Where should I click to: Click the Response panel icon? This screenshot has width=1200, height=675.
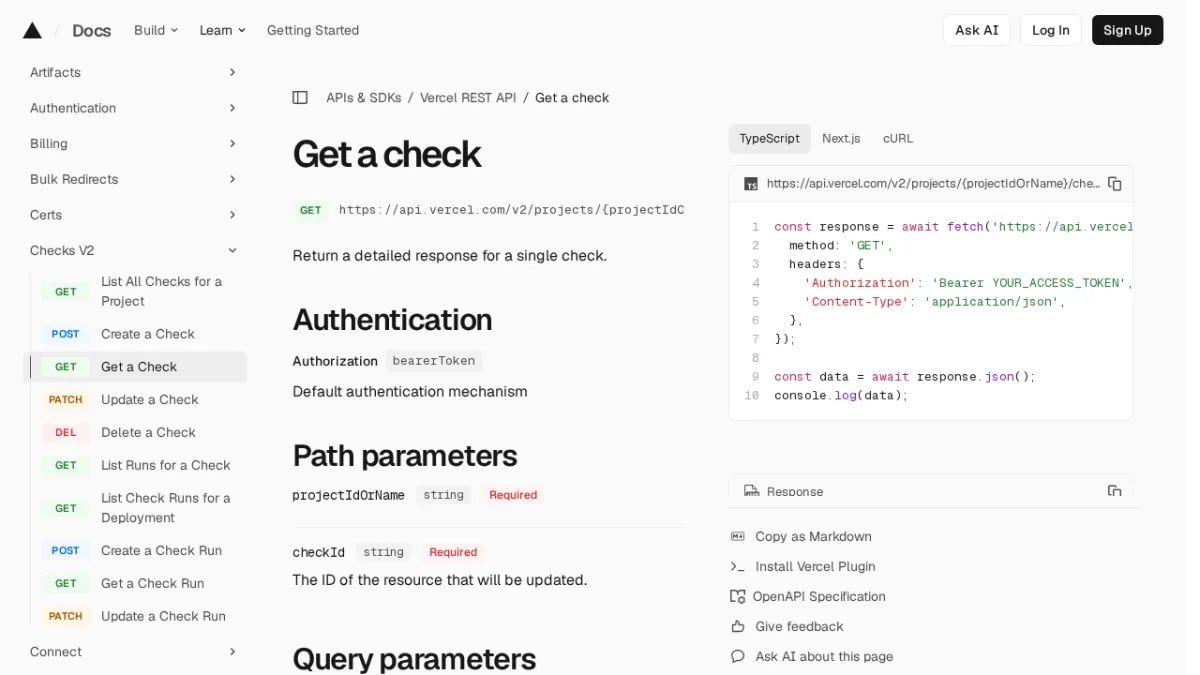pyautogui.click(x=751, y=491)
